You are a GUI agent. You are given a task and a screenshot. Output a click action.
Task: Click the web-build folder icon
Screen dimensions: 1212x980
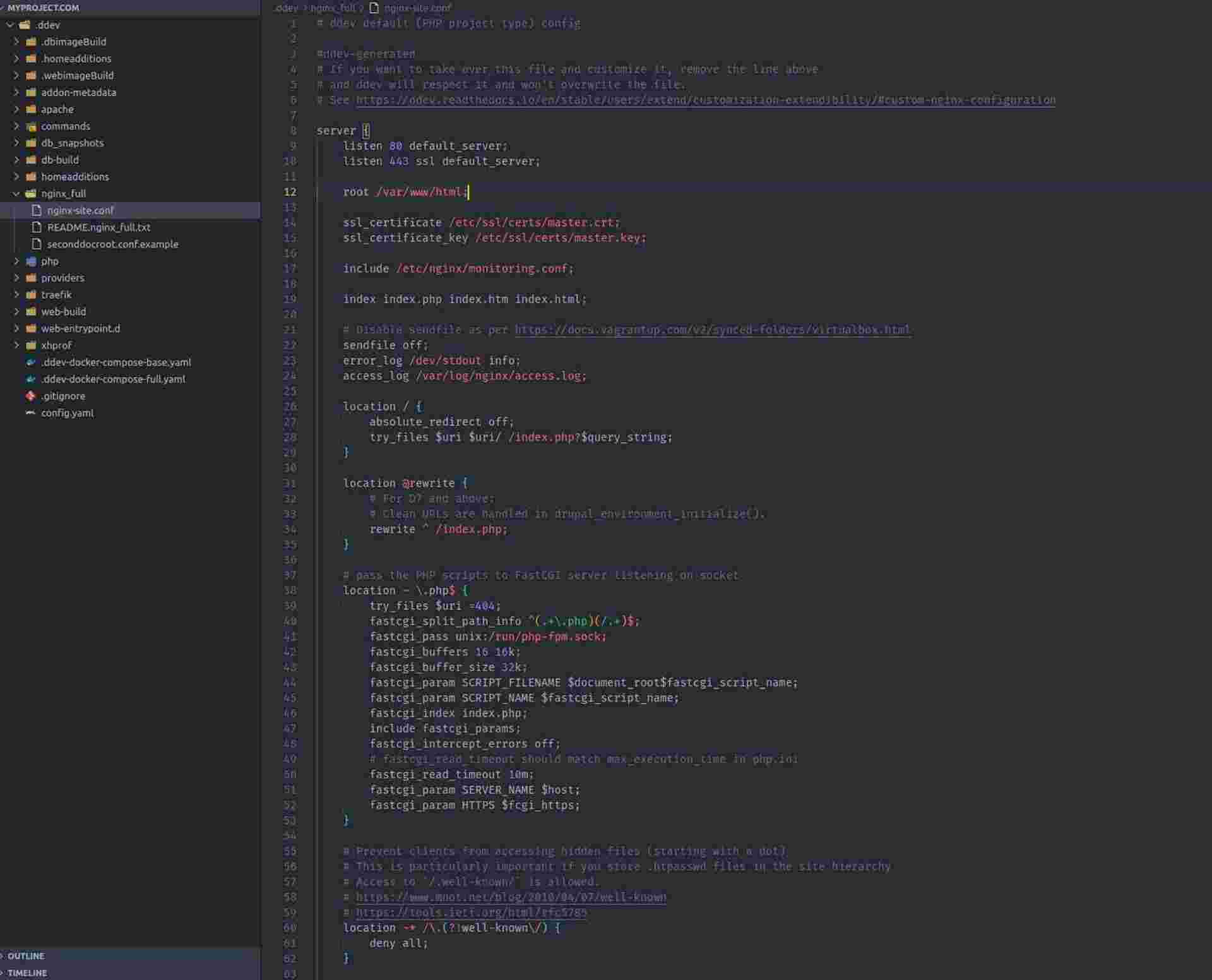pyautogui.click(x=31, y=312)
